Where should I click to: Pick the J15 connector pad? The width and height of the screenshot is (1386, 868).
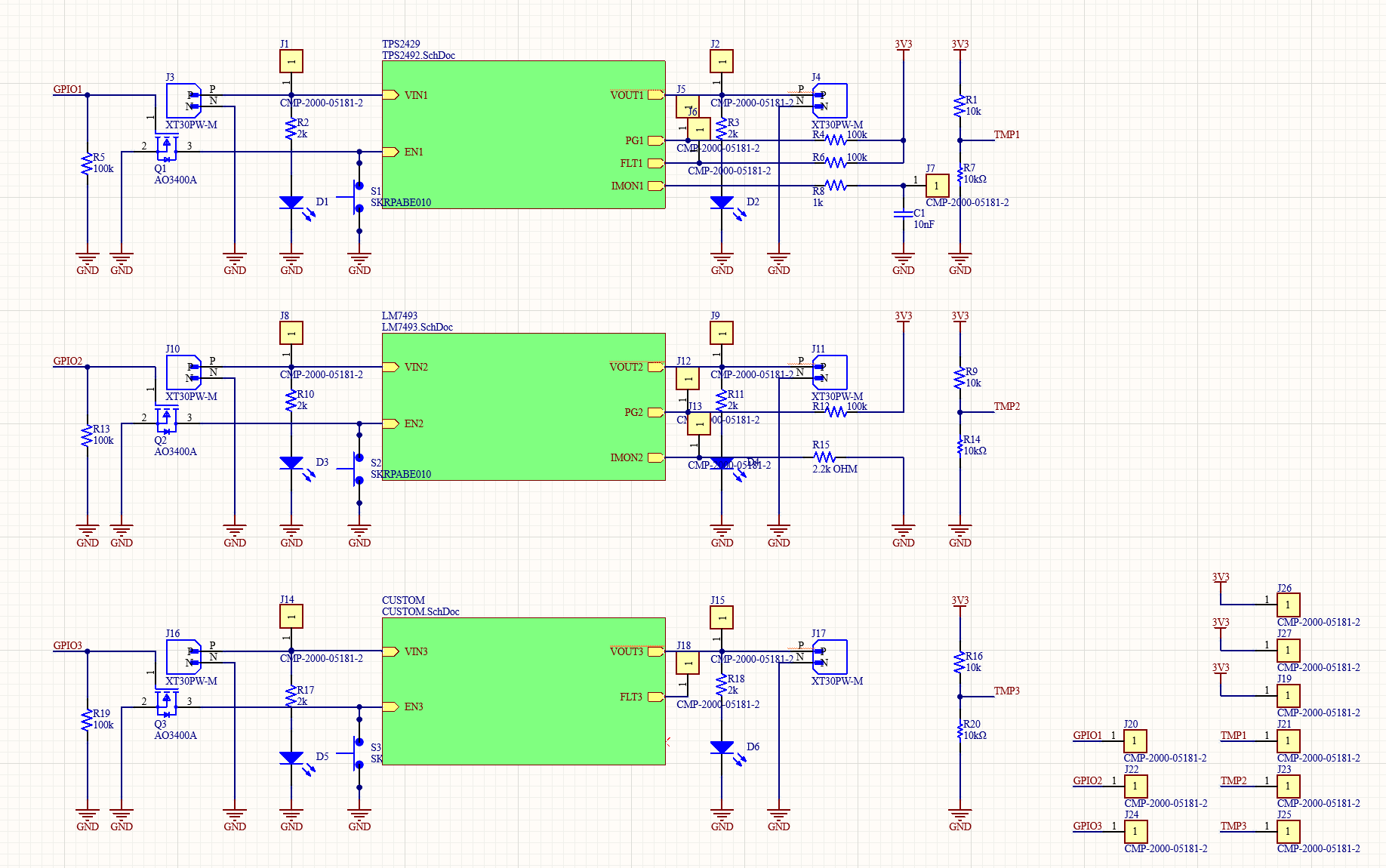pyautogui.click(x=722, y=617)
